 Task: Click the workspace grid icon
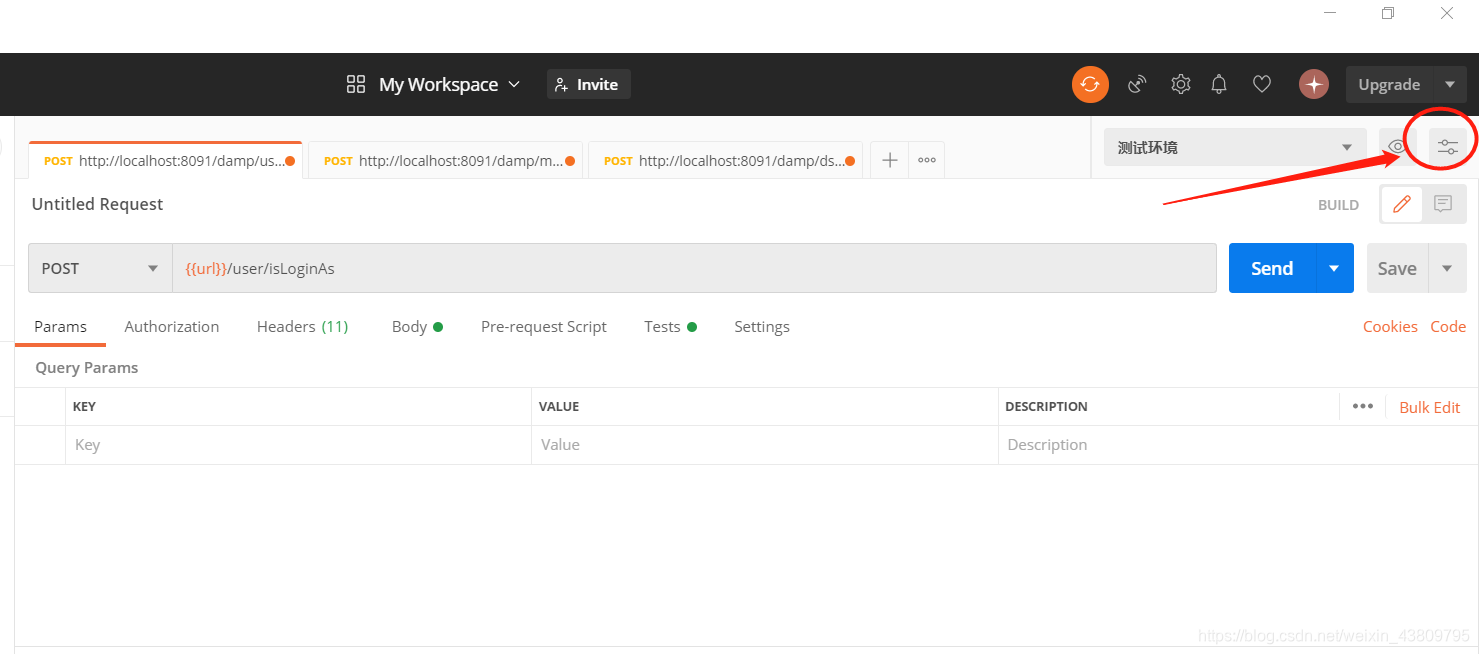356,85
